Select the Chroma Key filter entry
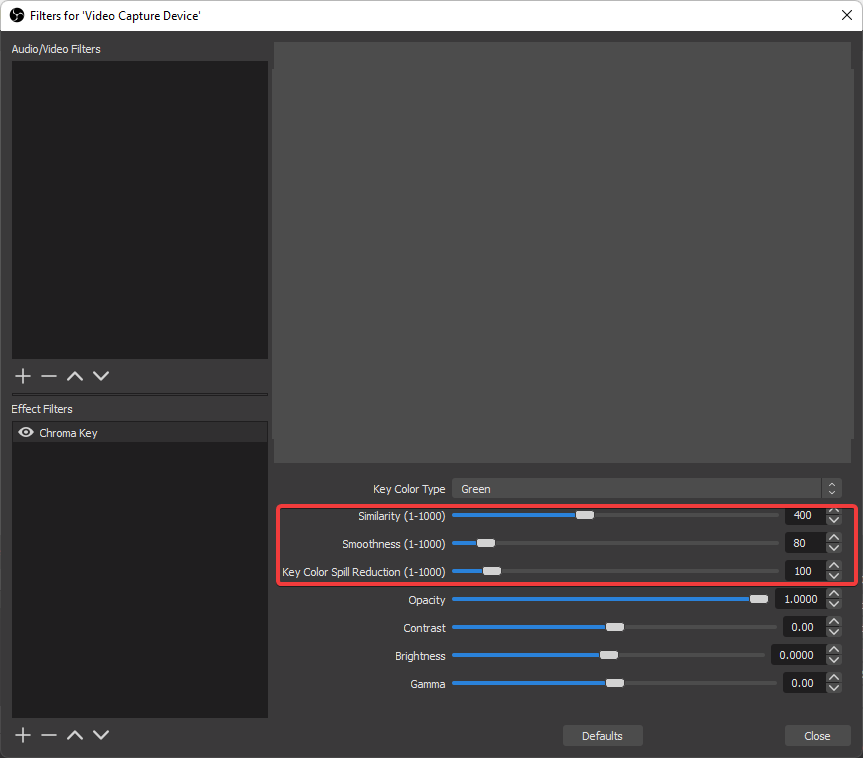 pos(140,433)
